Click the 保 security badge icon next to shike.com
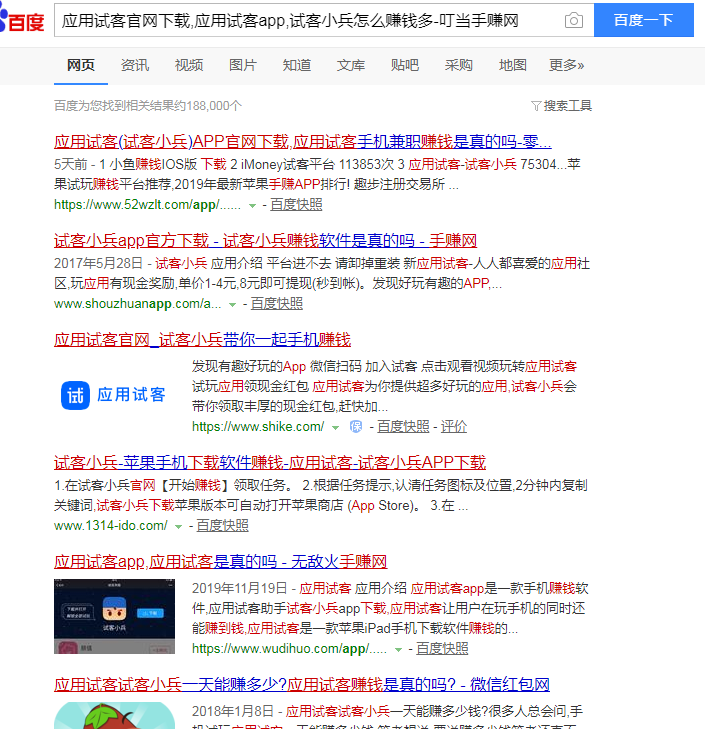 [x=356, y=426]
